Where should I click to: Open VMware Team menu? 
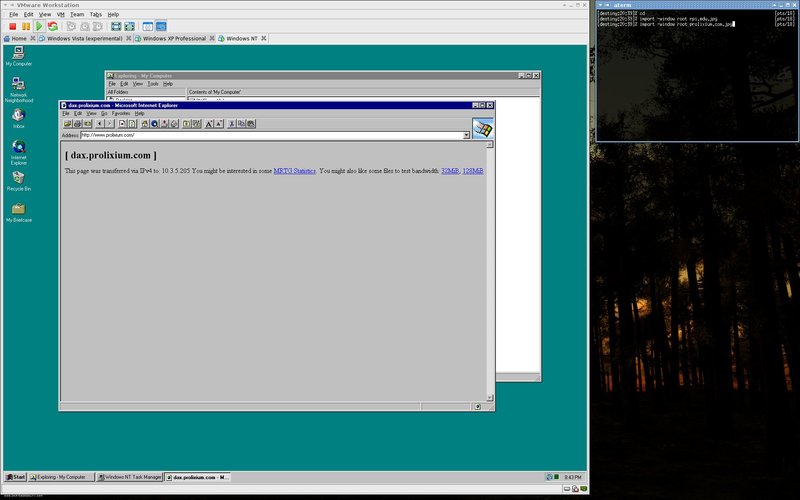[x=77, y=14]
